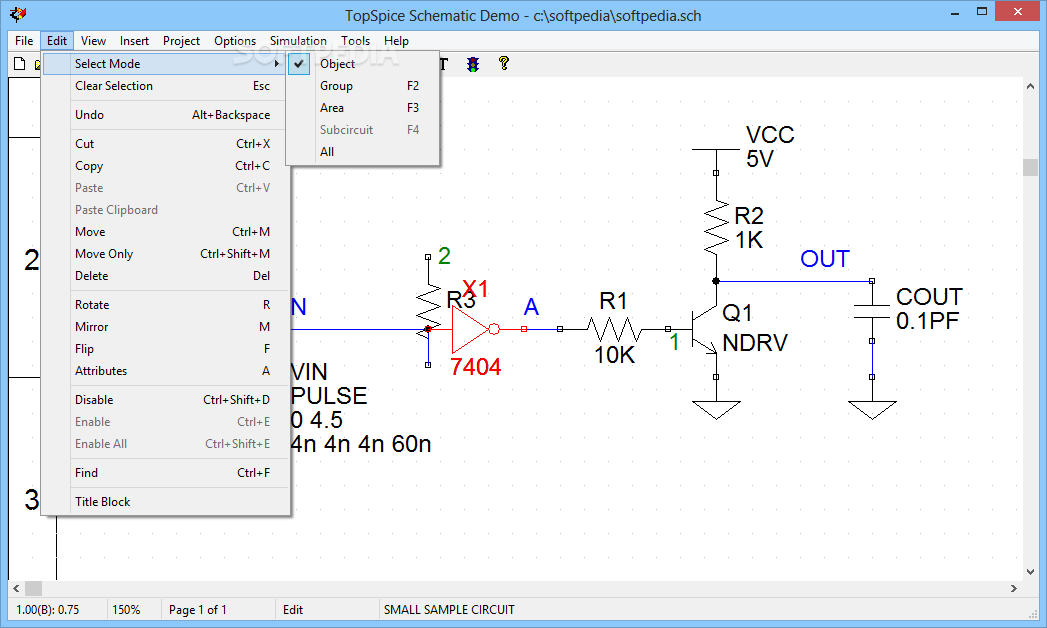Click Cut in Edit menu
This screenshot has height=628, width=1047.
pyautogui.click(x=166, y=144)
